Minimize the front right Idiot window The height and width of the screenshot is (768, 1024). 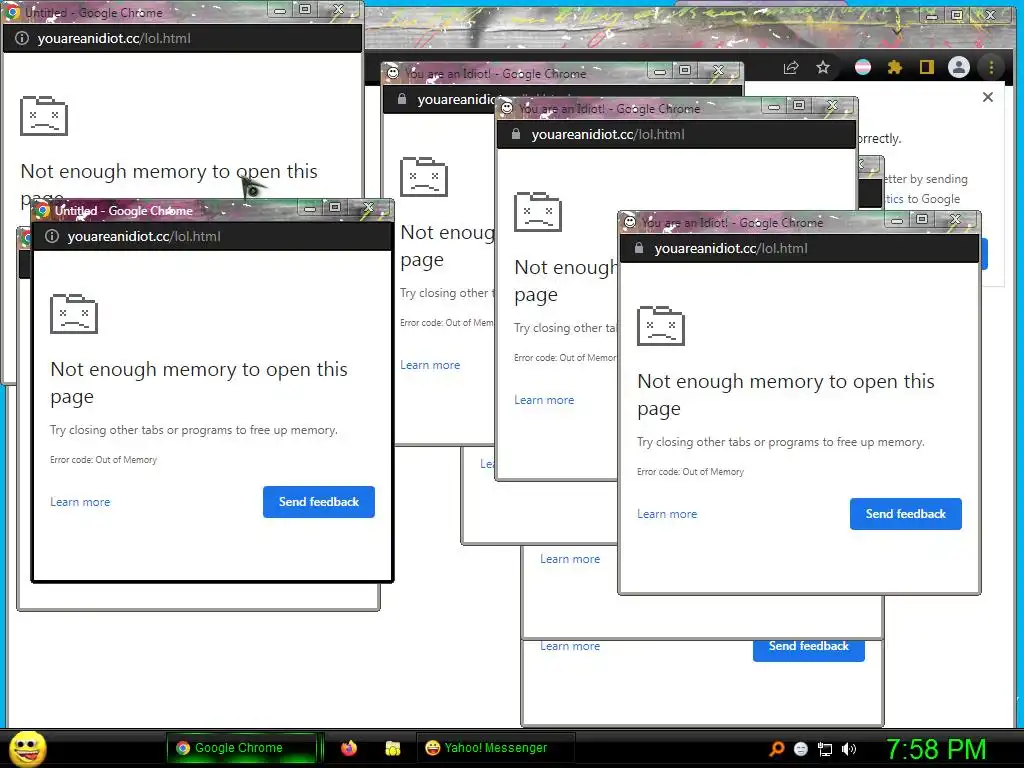pos(897,221)
